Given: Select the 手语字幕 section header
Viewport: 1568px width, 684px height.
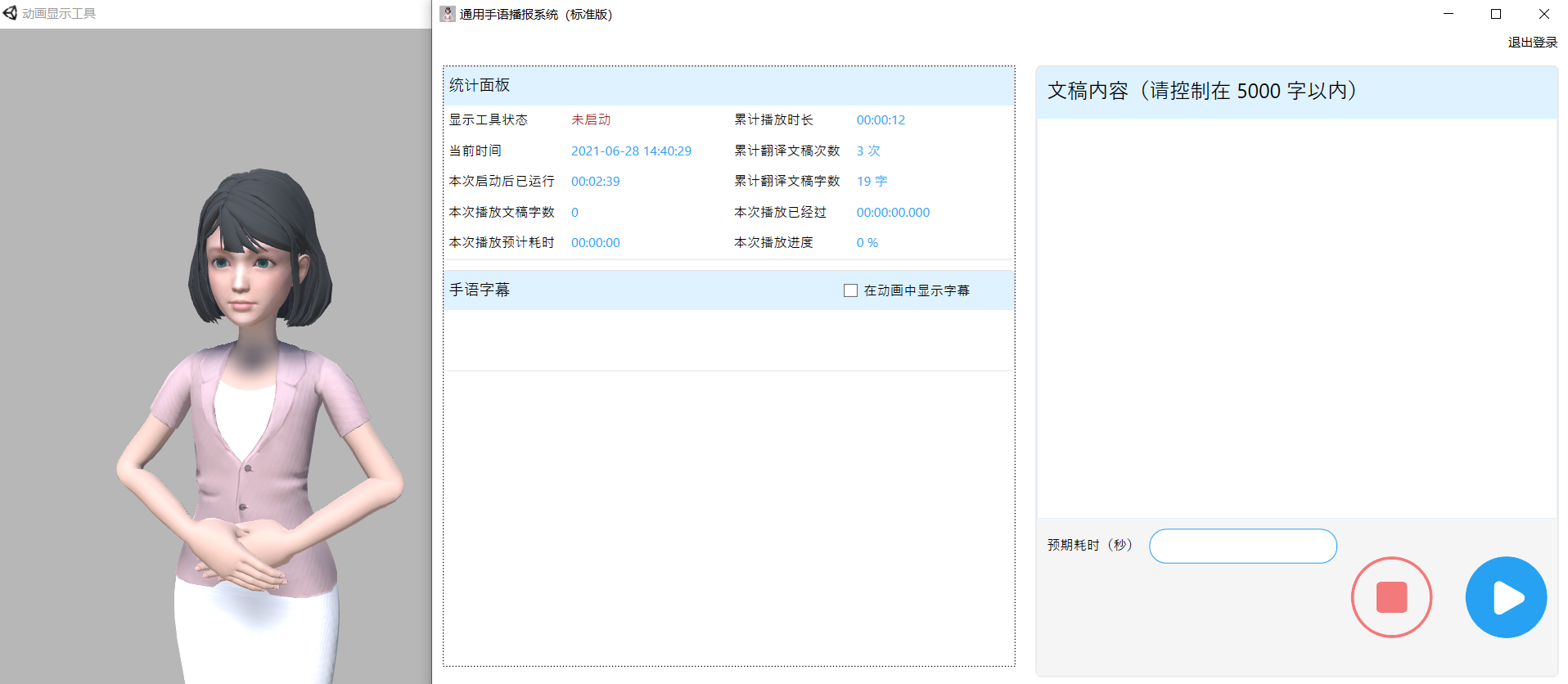Looking at the screenshot, I should (480, 290).
